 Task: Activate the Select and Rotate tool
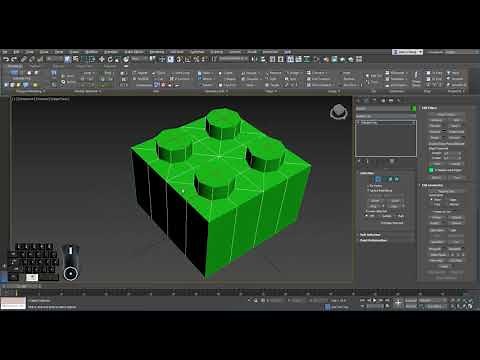pos(110,59)
